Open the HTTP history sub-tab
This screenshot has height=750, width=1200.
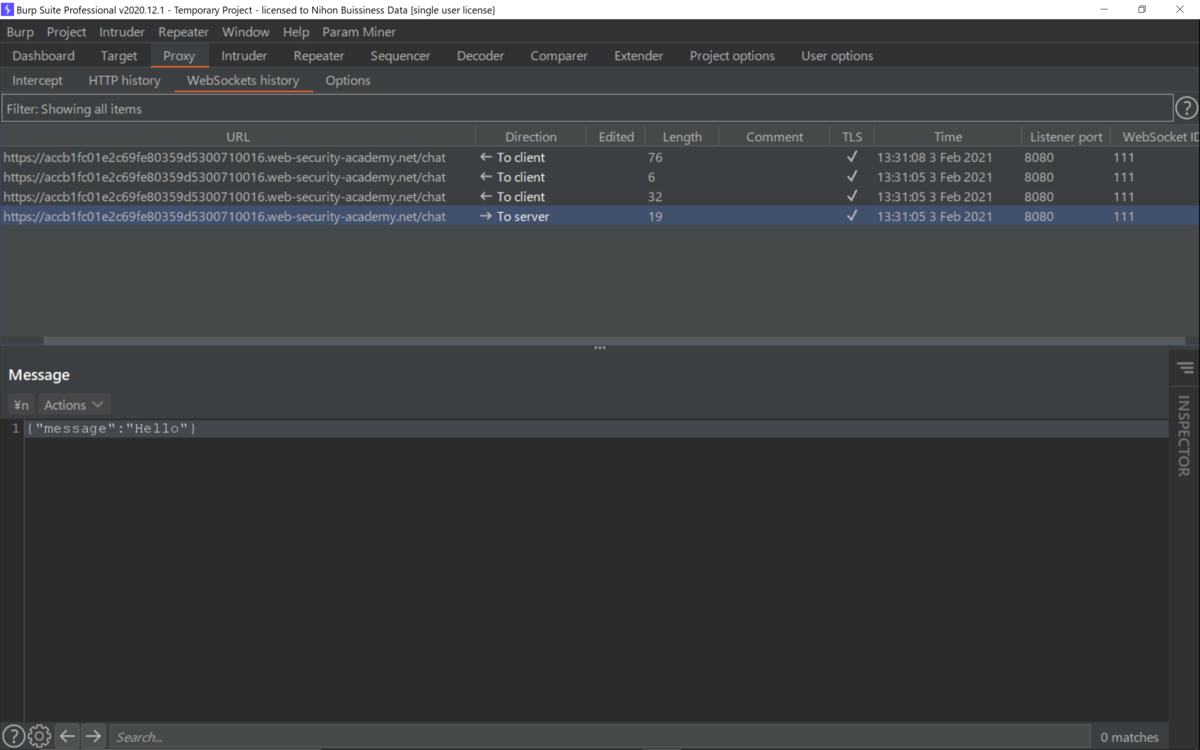tap(124, 80)
